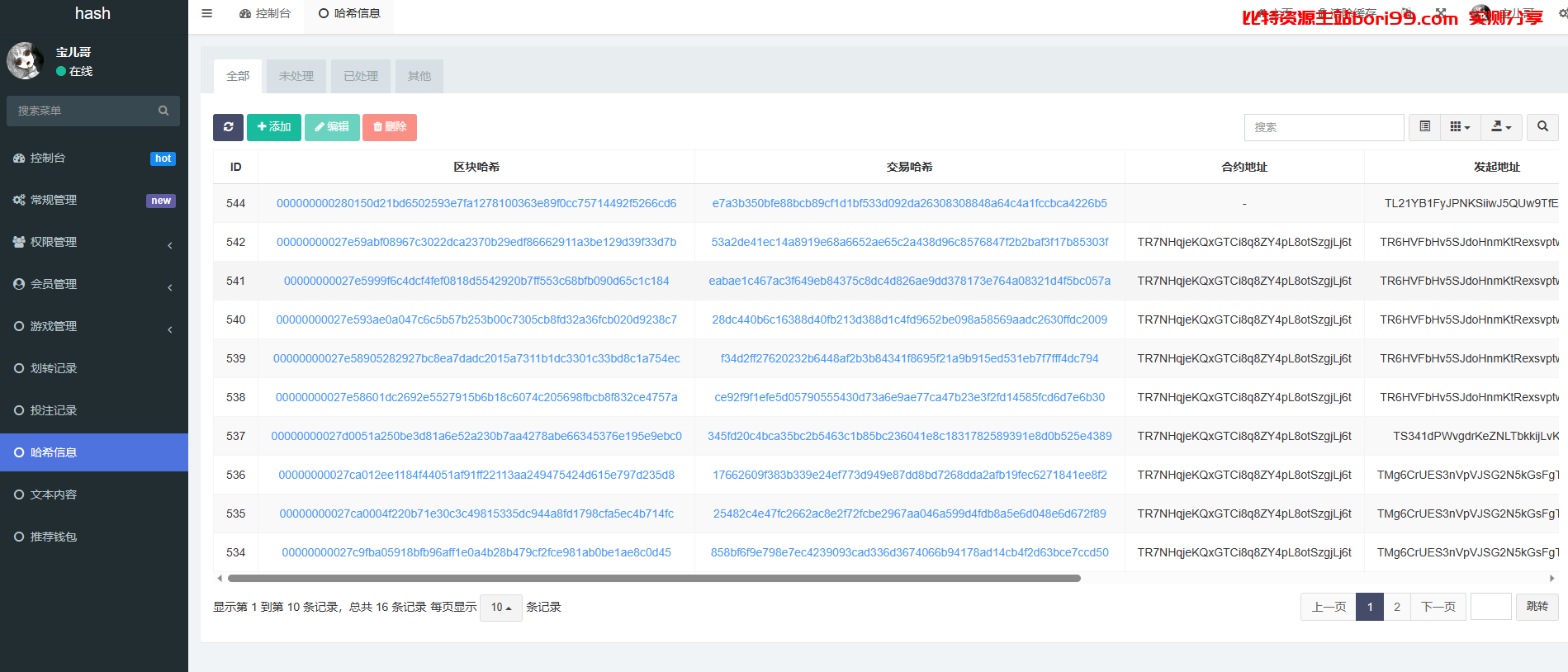Select the 未处理 filter tab

[x=296, y=76]
